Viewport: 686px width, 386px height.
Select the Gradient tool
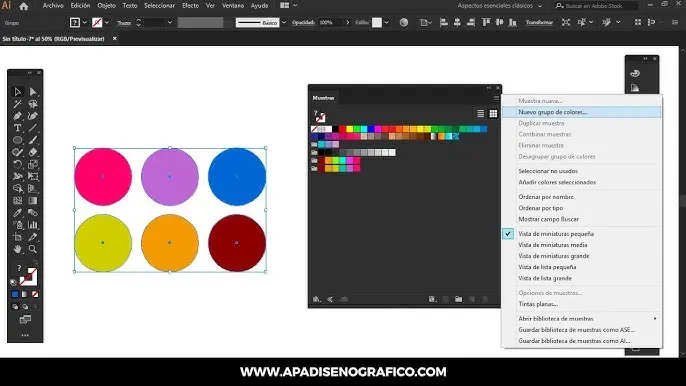tap(33, 200)
